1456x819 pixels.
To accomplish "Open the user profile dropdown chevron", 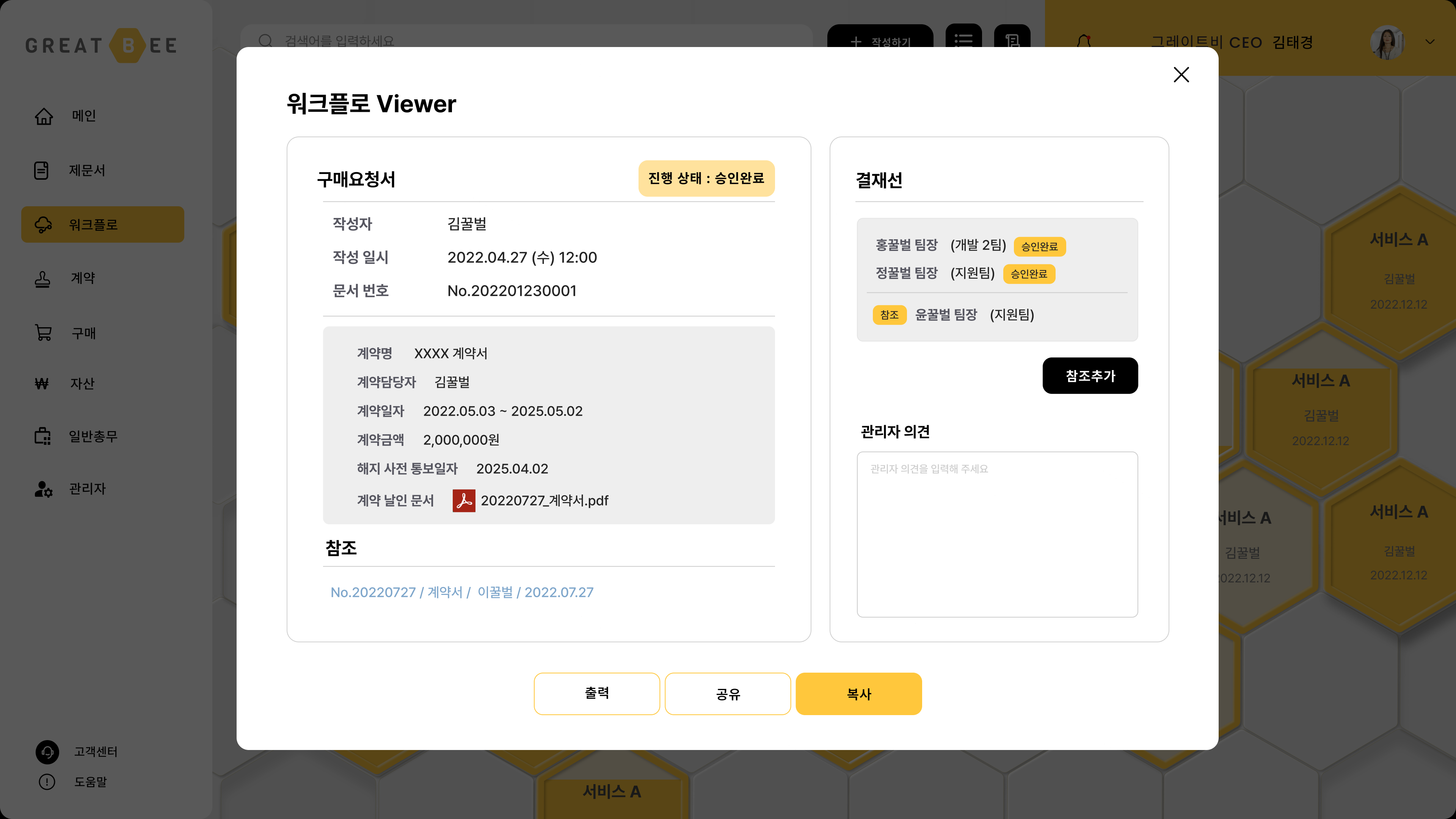I will pyautogui.click(x=1430, y=42).
